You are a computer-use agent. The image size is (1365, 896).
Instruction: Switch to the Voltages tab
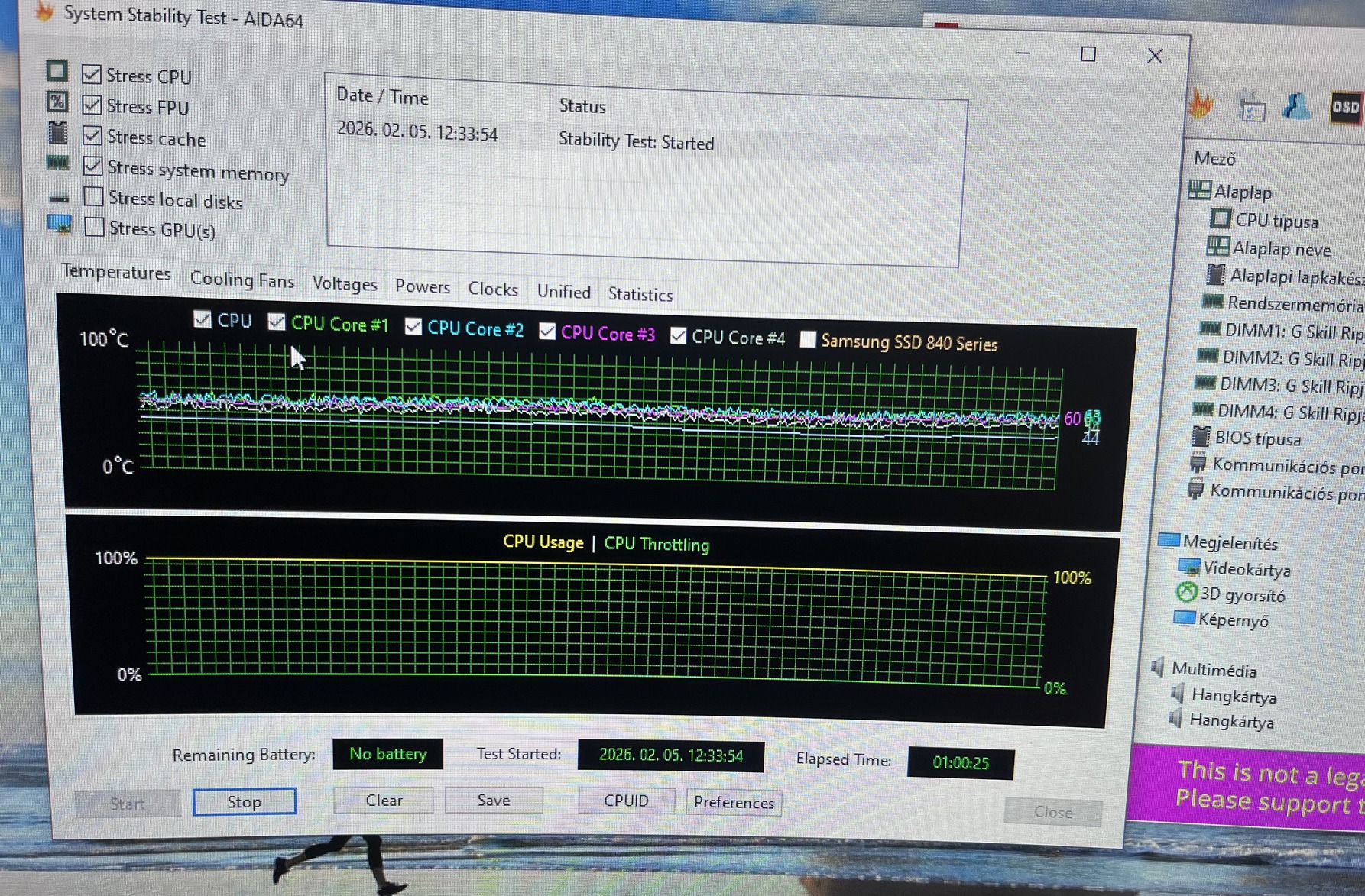click(345, 283)
